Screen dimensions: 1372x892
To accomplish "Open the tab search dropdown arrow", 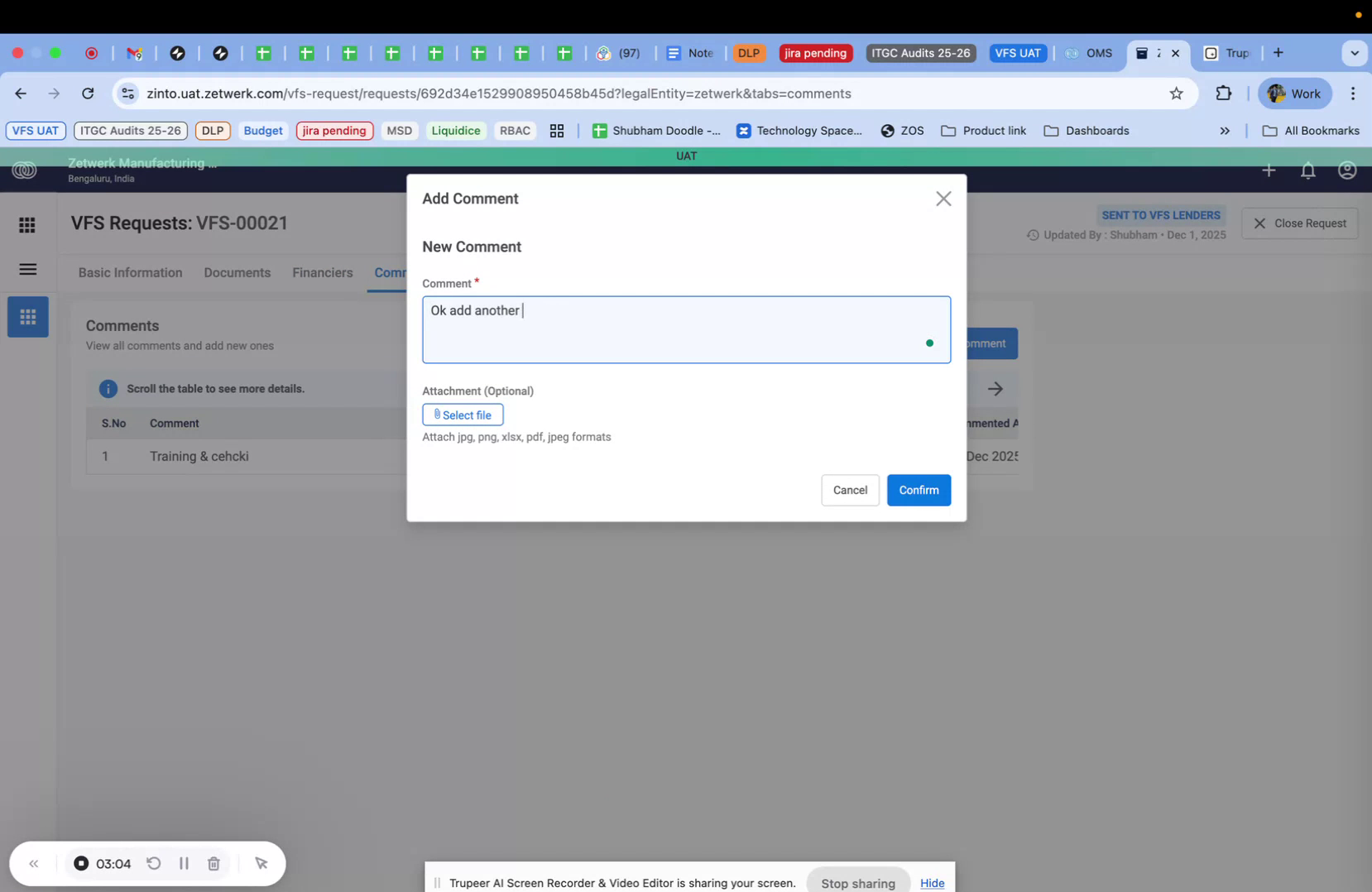I will coord(1355,53).
